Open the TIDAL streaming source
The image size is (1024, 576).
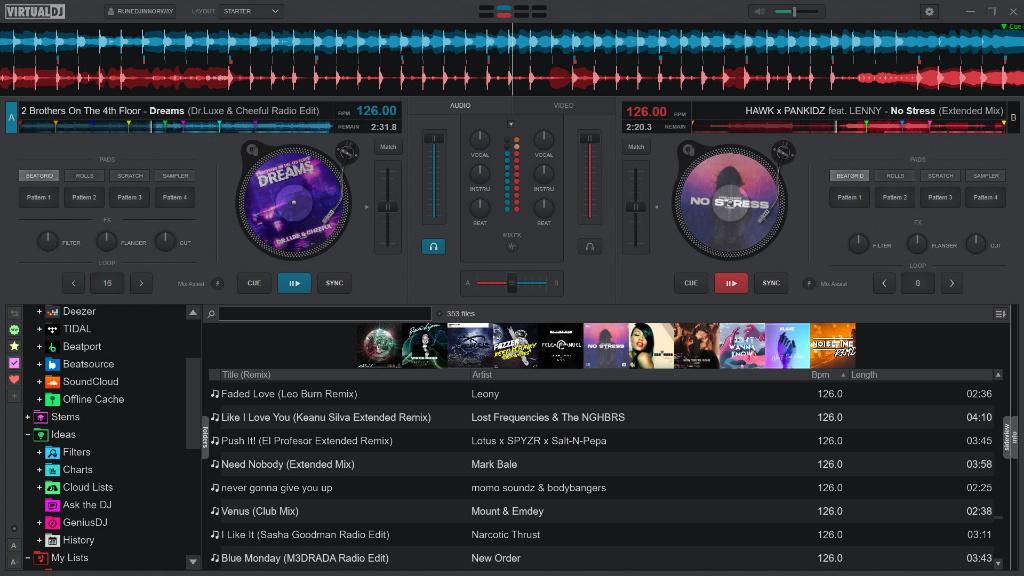(75, 328)
